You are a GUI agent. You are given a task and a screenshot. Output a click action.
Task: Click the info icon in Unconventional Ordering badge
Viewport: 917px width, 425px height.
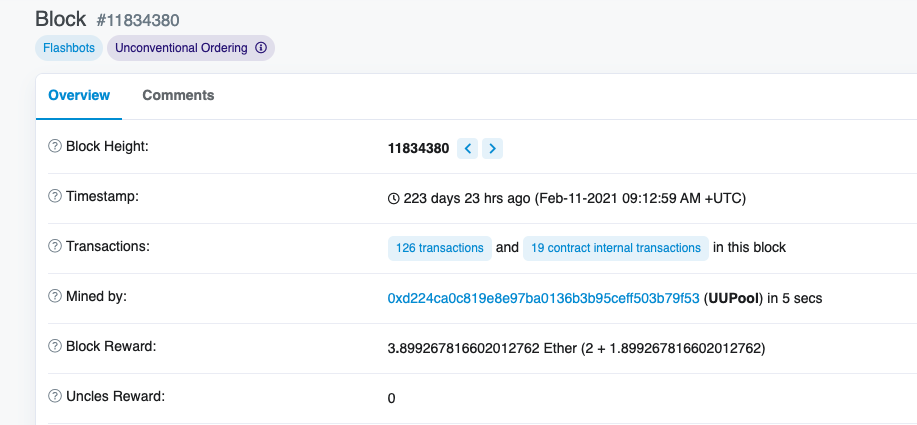coord(261,47)
